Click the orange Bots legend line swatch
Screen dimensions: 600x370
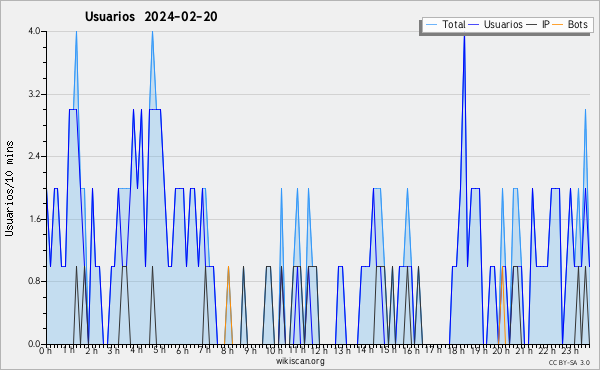pyautogui.click(x=558, y=24)
